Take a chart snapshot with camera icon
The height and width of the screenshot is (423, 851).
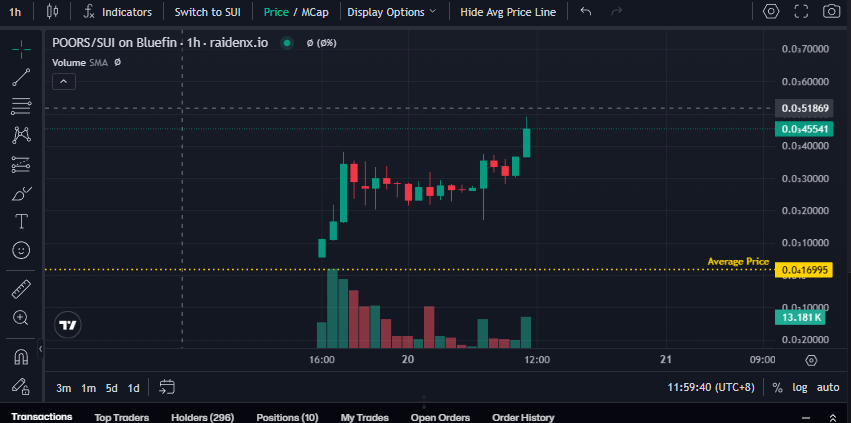831,11
